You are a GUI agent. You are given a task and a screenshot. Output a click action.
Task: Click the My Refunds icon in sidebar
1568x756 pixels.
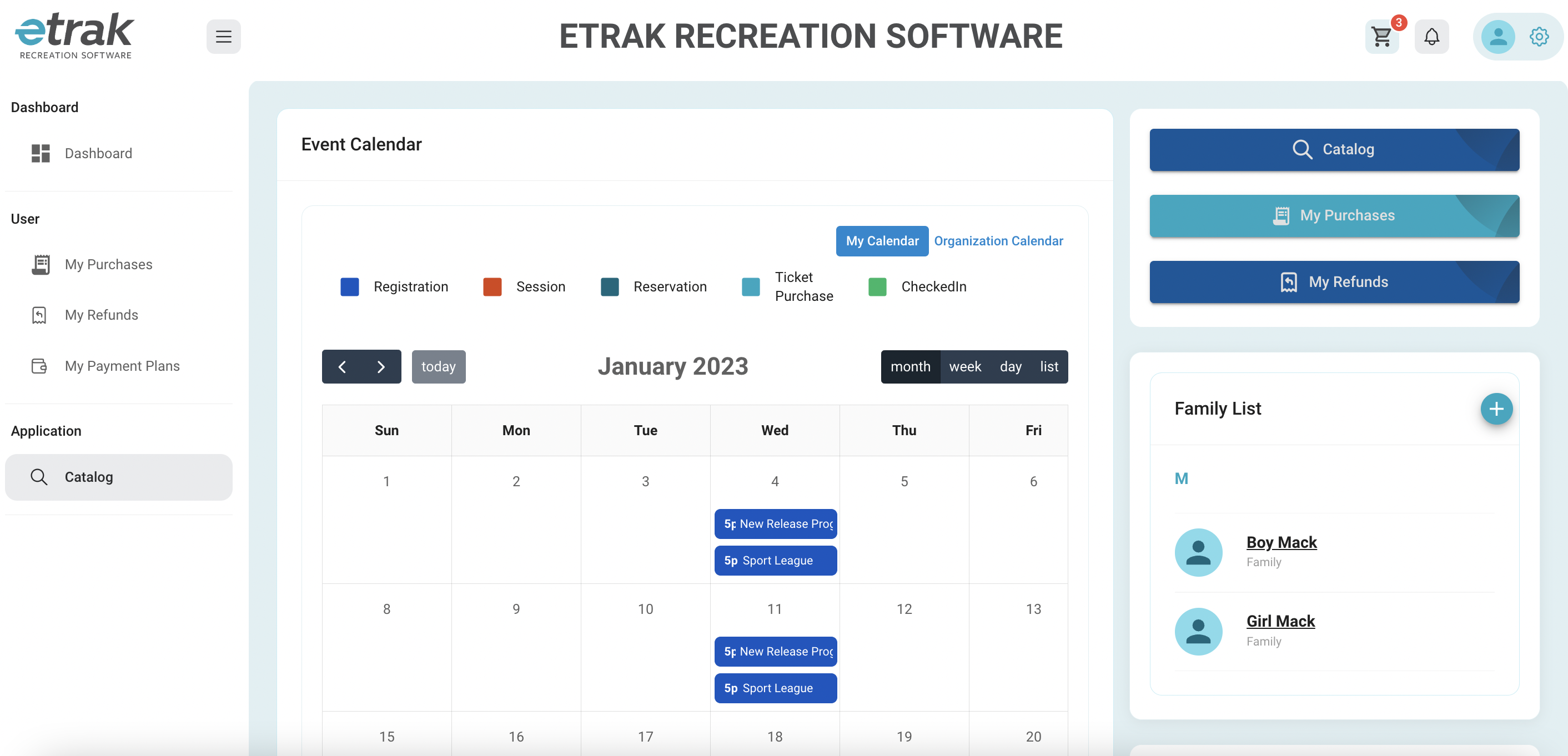[39, 315]
